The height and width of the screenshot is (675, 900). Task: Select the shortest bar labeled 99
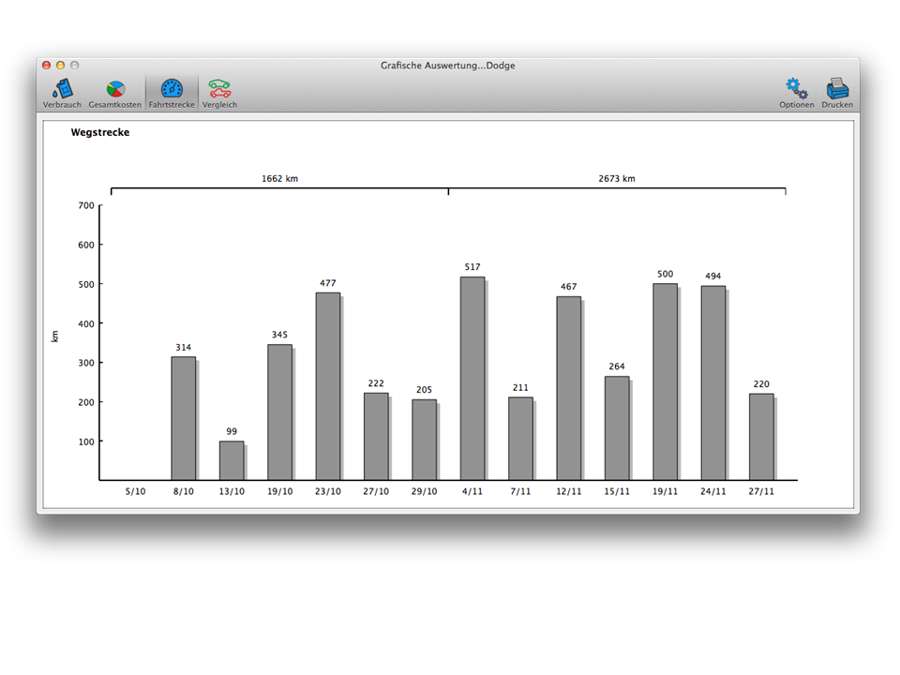click(231, 461)
